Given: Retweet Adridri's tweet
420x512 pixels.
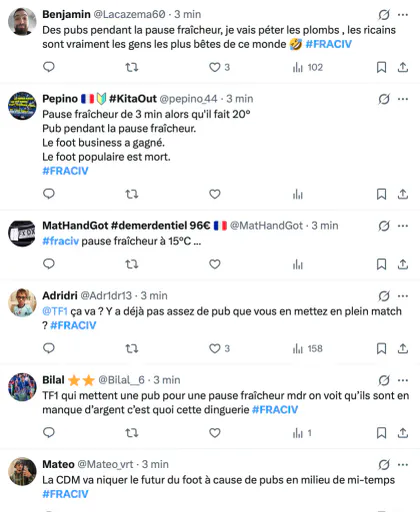Looking at the screenshot, I should 132,348.
